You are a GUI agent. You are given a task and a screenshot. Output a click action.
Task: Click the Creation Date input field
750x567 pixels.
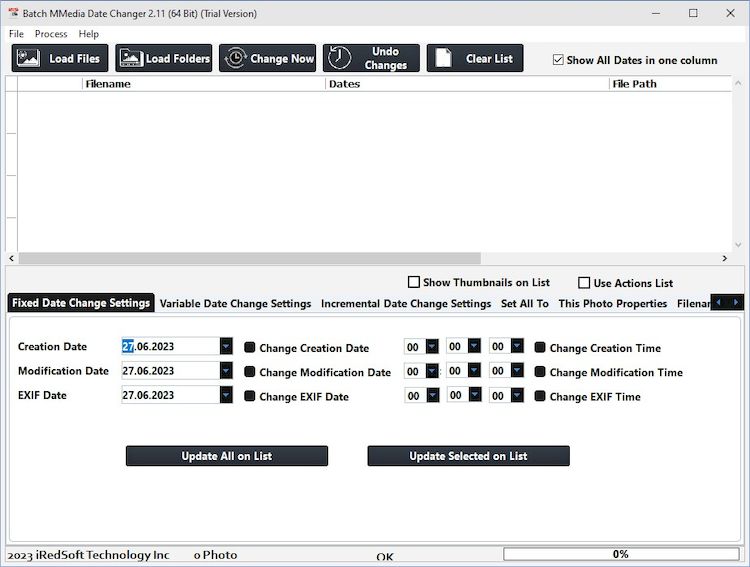pyautogui.click(x=171, y=346)
